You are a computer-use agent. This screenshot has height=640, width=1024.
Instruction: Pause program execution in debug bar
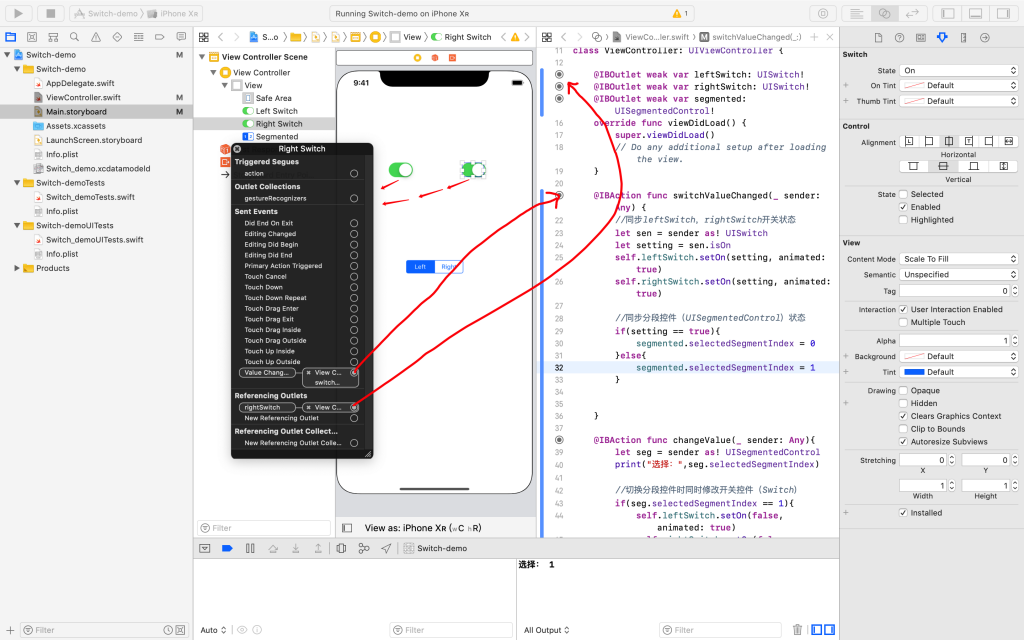tap(249, 548)
